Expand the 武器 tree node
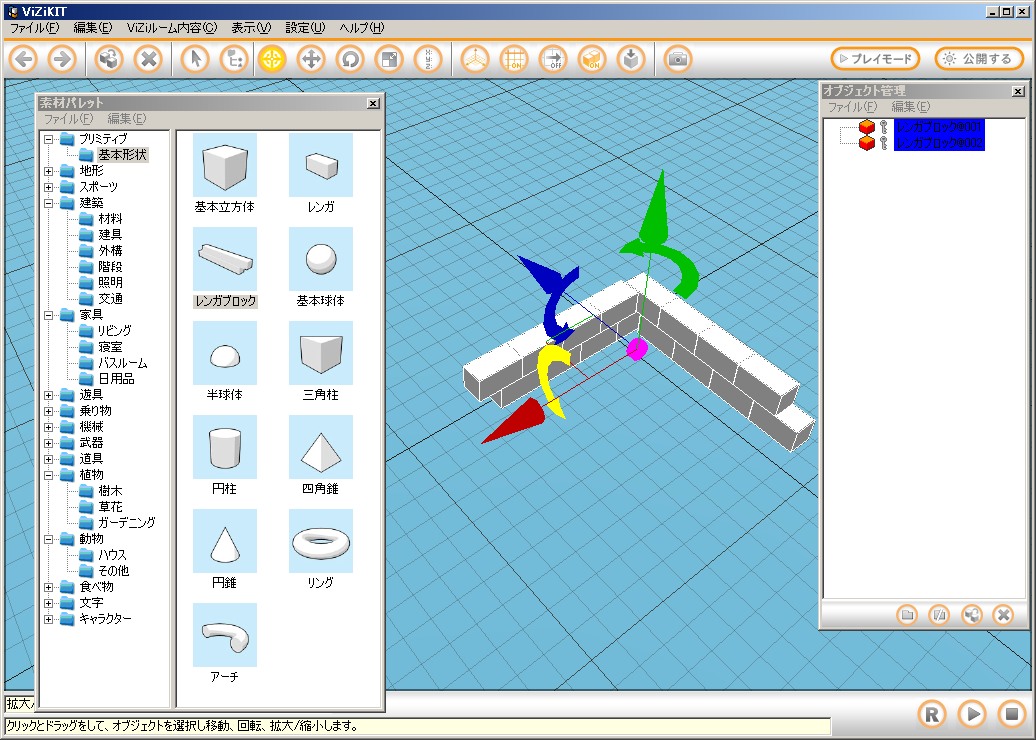The height and width of the screenshot is (740, 1036). point(48,443)
